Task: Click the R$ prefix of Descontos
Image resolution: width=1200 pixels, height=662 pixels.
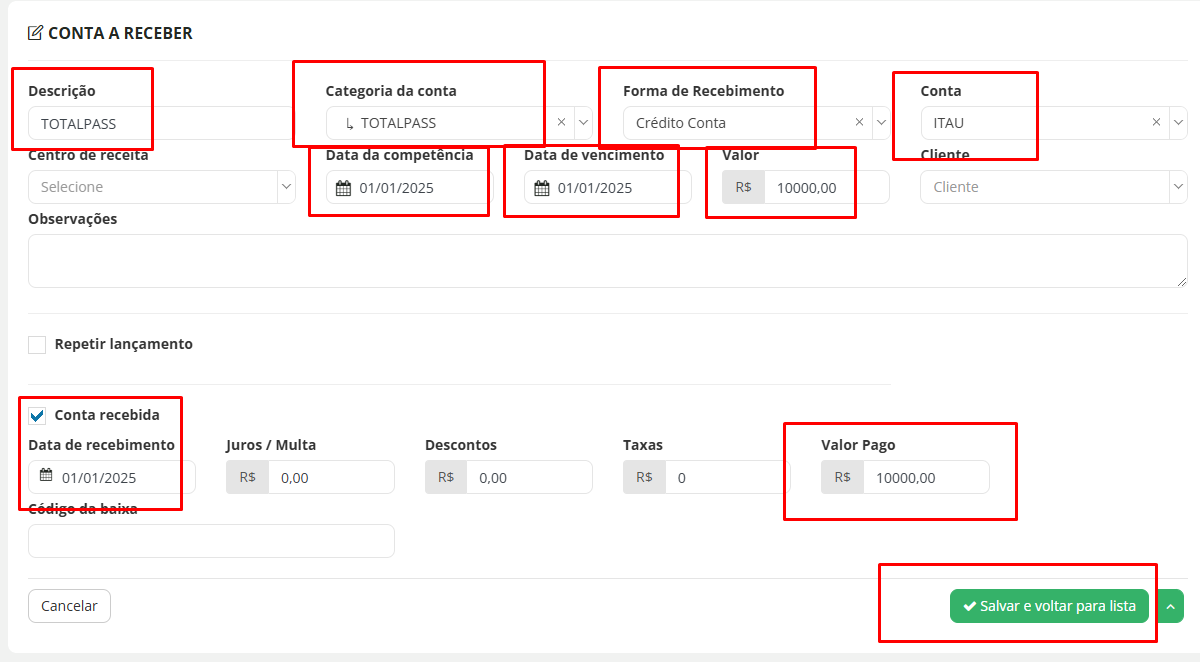Action: [x=446, y=477]
